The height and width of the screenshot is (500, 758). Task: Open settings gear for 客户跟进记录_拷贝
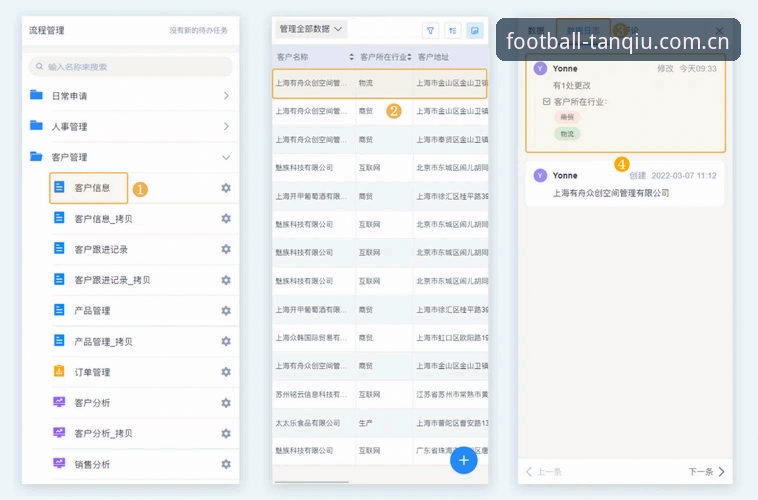pyautogui.click(x=226, y=280)
